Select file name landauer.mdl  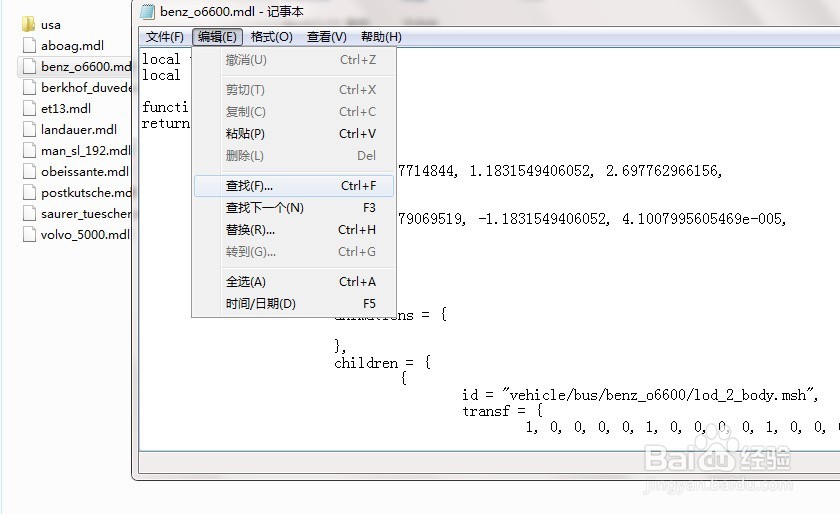coord(79,130)
